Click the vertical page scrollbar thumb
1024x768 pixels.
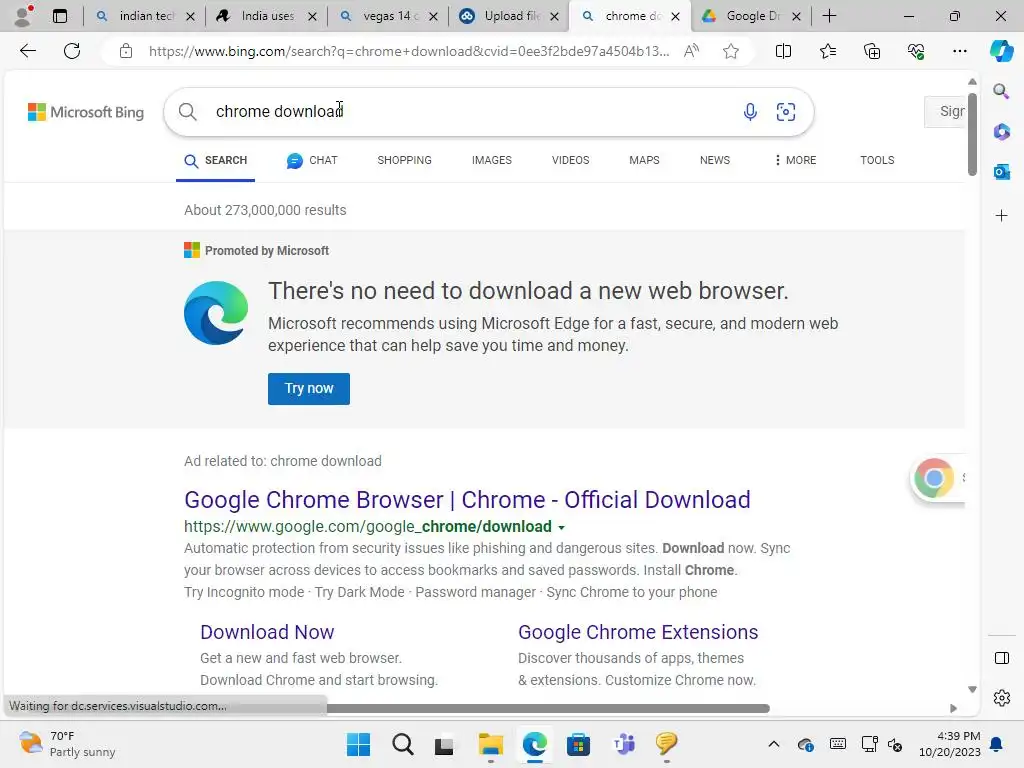click(x=972, y=135)
